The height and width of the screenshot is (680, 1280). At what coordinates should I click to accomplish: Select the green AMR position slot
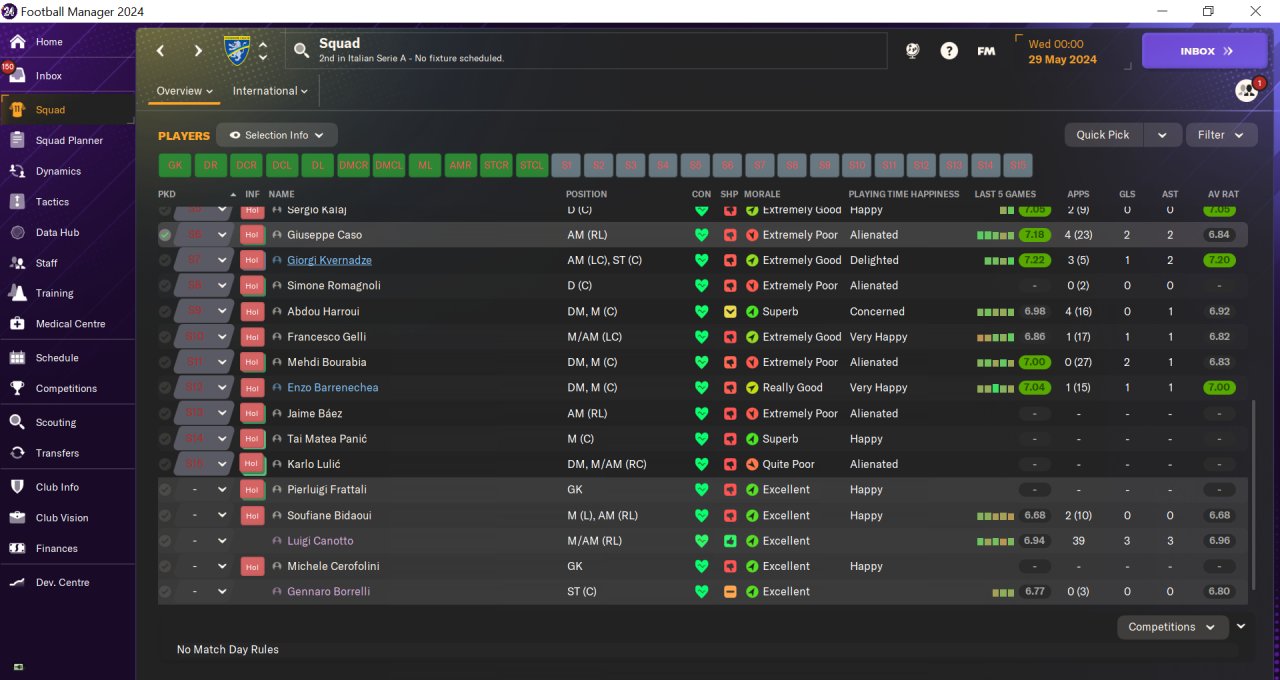coord(460,166)
